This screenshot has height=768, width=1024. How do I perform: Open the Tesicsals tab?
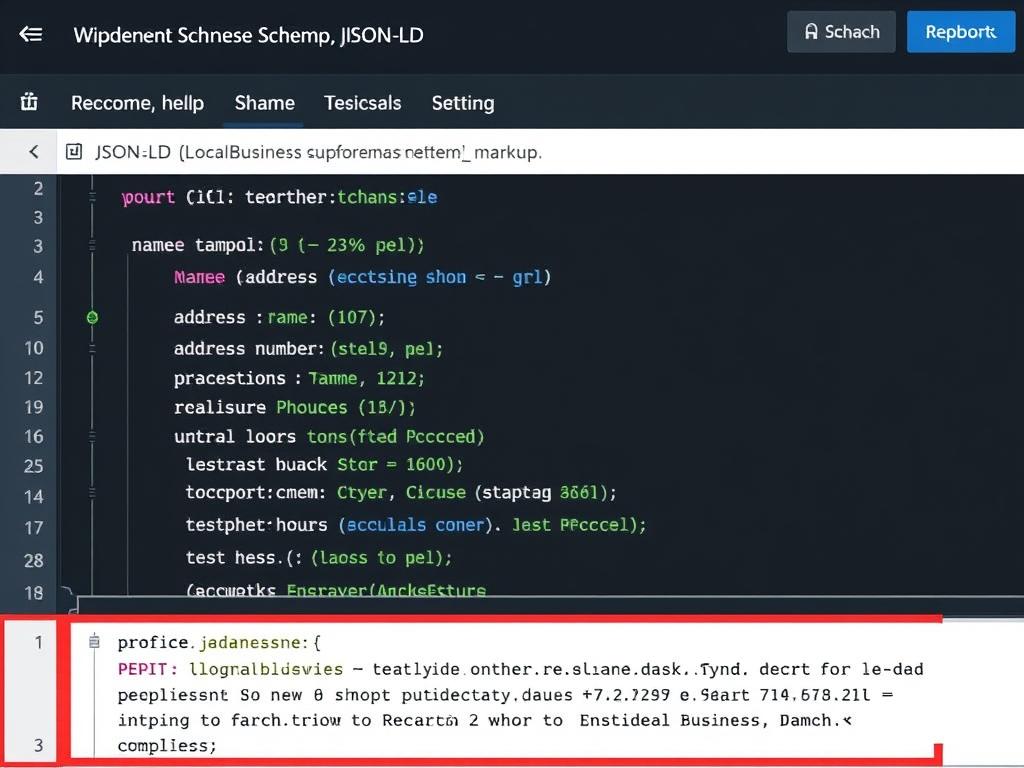click(x=362, y=103)
